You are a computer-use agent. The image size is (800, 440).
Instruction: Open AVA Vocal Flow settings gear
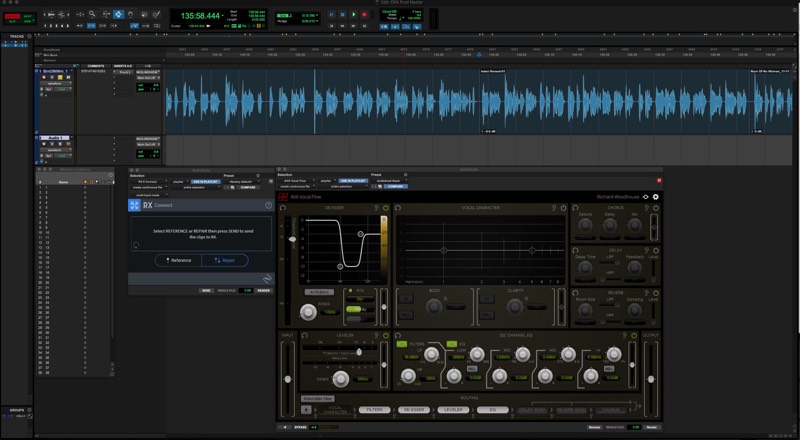[x=656, y=197]
